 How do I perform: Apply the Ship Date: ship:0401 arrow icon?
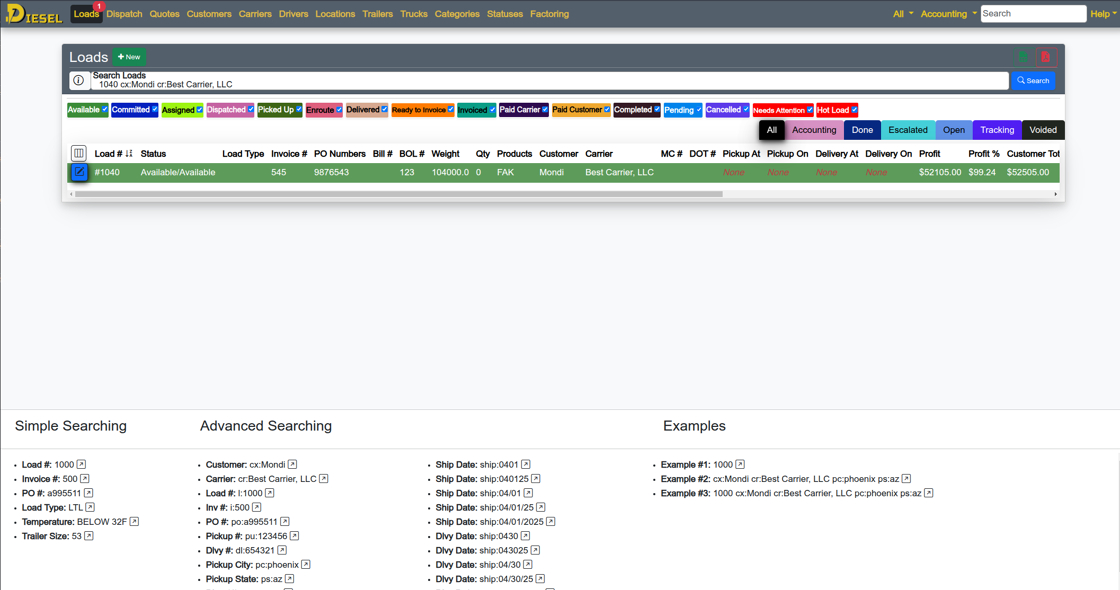(526, 464)
